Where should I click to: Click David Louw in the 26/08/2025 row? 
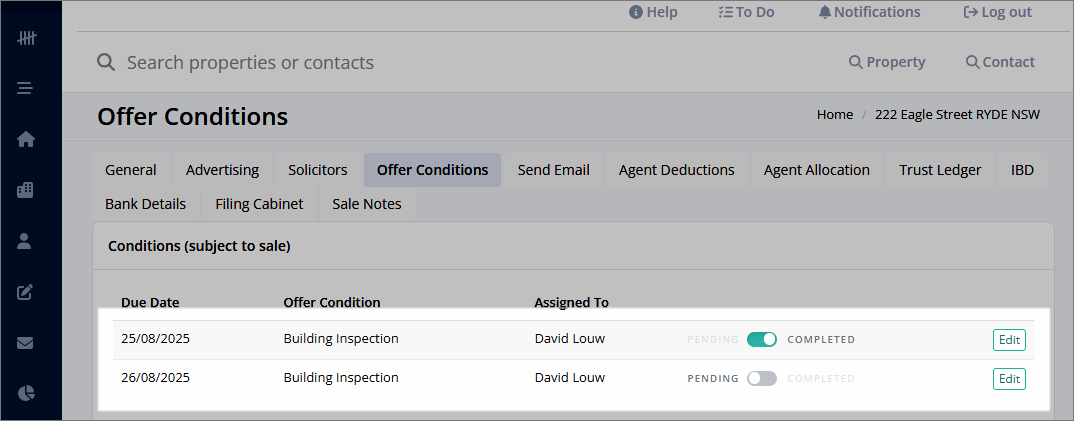(x=570, y=377)
